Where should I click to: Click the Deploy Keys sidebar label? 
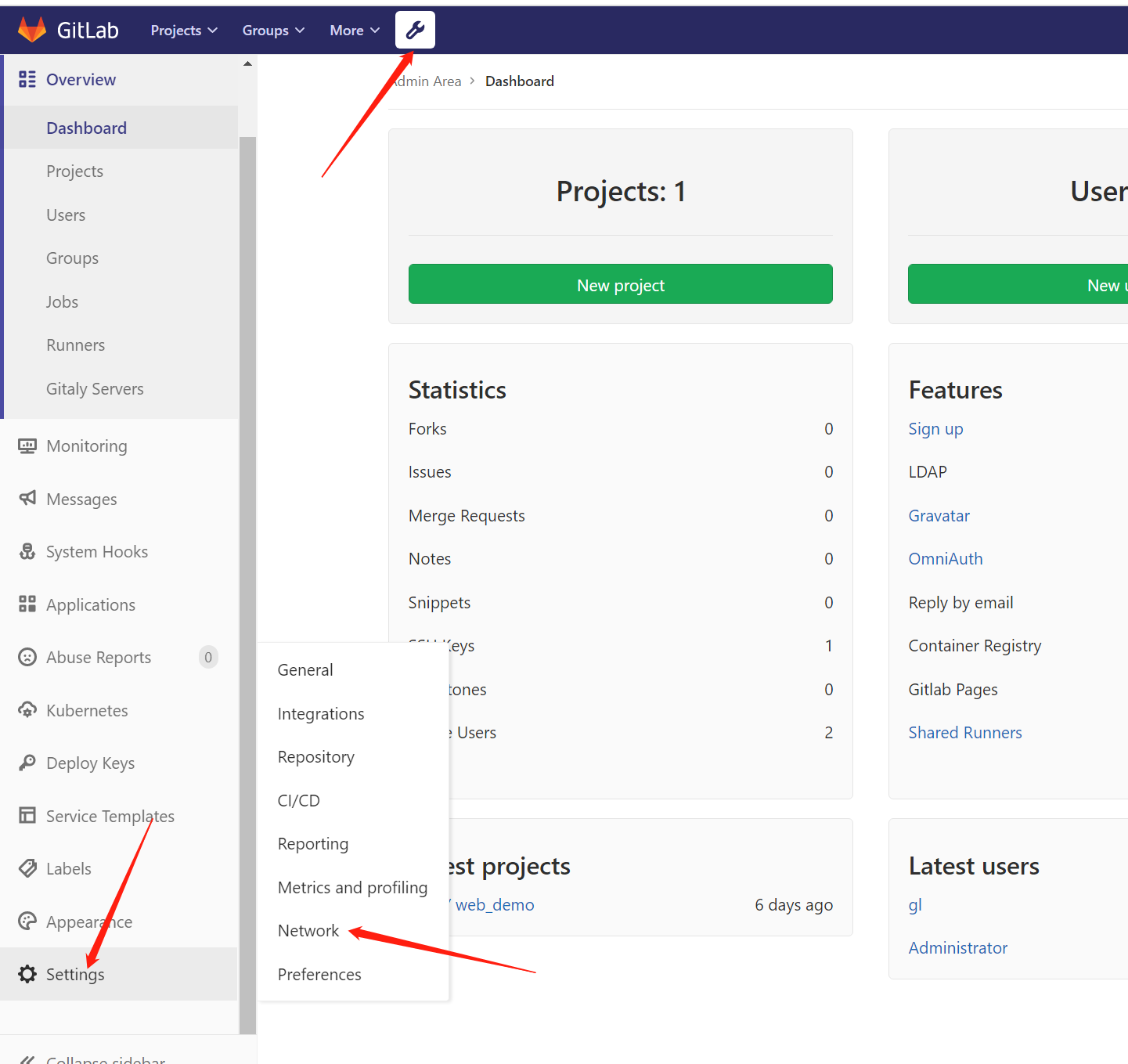90,763
